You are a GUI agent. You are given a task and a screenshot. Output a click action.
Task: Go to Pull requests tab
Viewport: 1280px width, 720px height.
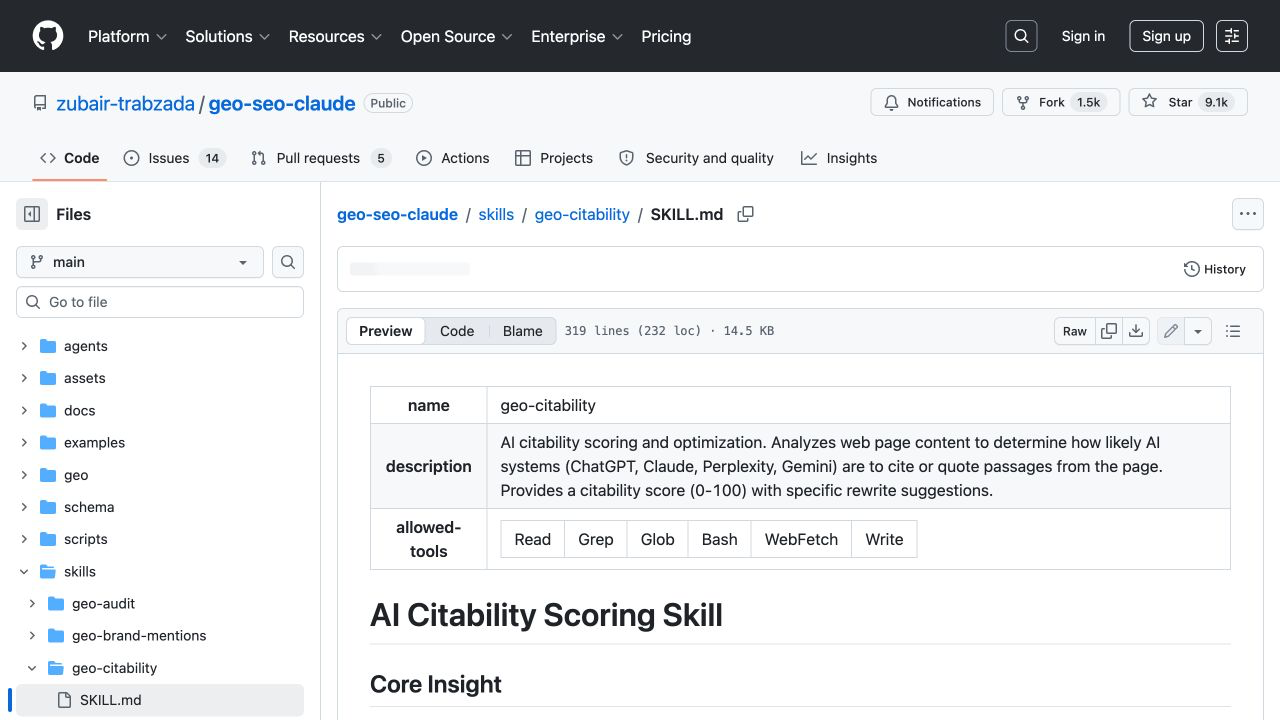click(x=320, y=158)
